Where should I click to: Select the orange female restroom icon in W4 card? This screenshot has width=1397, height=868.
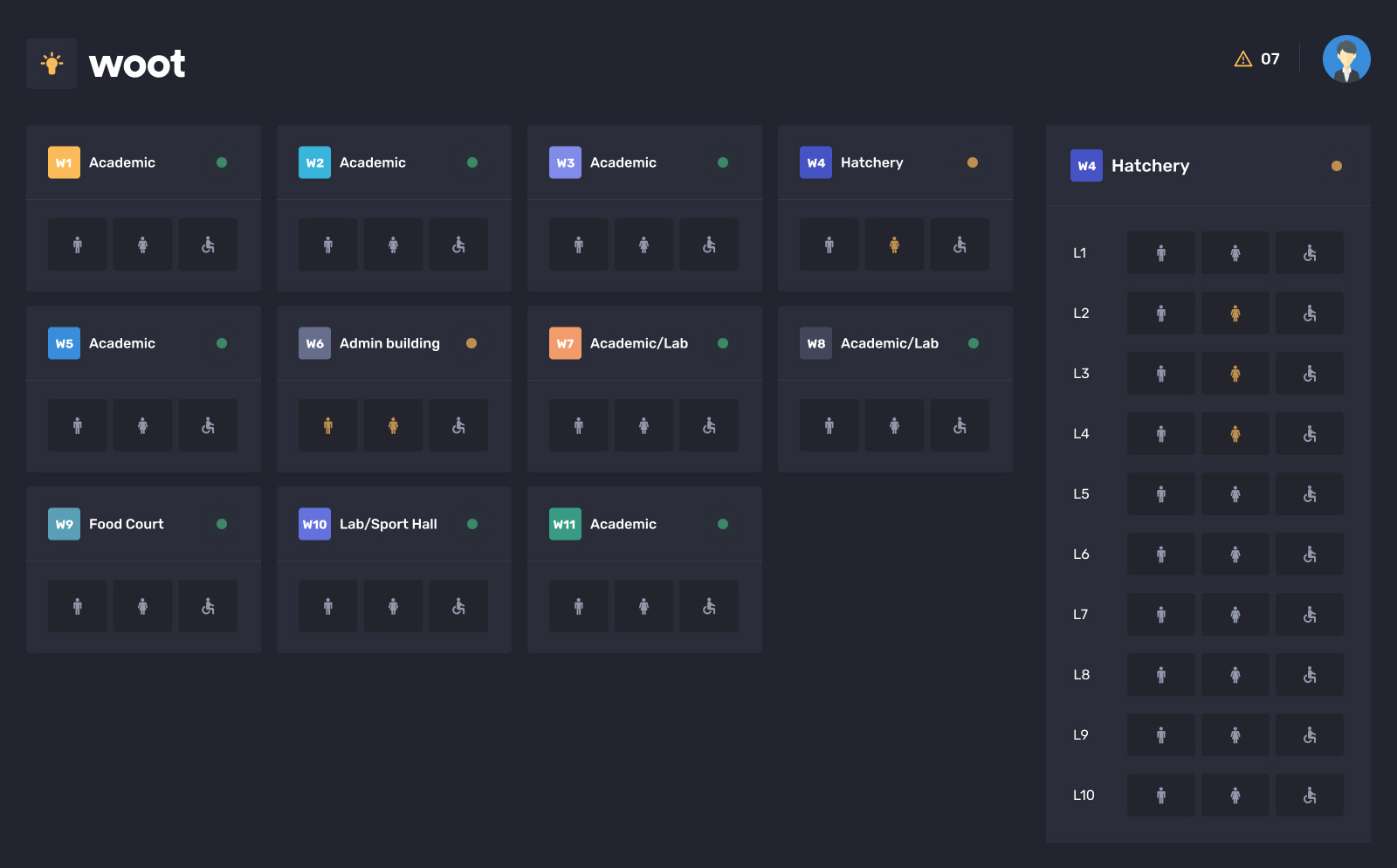894,245
